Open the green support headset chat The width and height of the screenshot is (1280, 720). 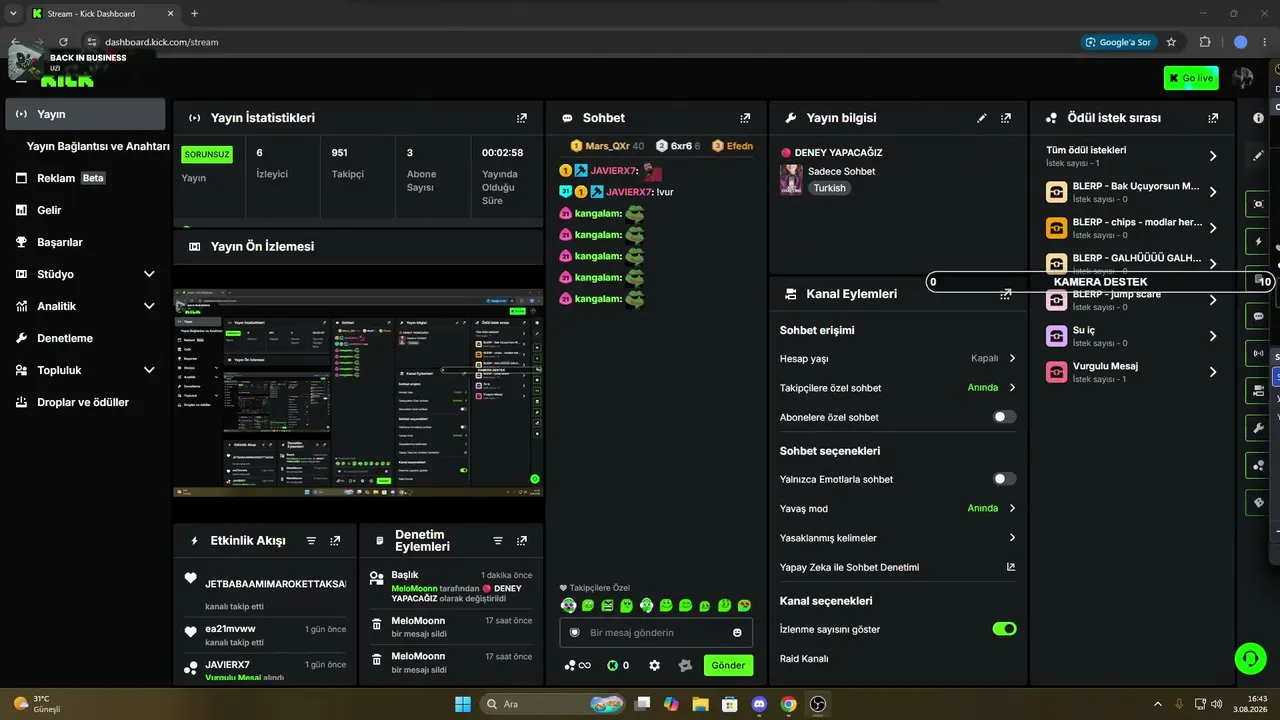(x=1250, y=657)
